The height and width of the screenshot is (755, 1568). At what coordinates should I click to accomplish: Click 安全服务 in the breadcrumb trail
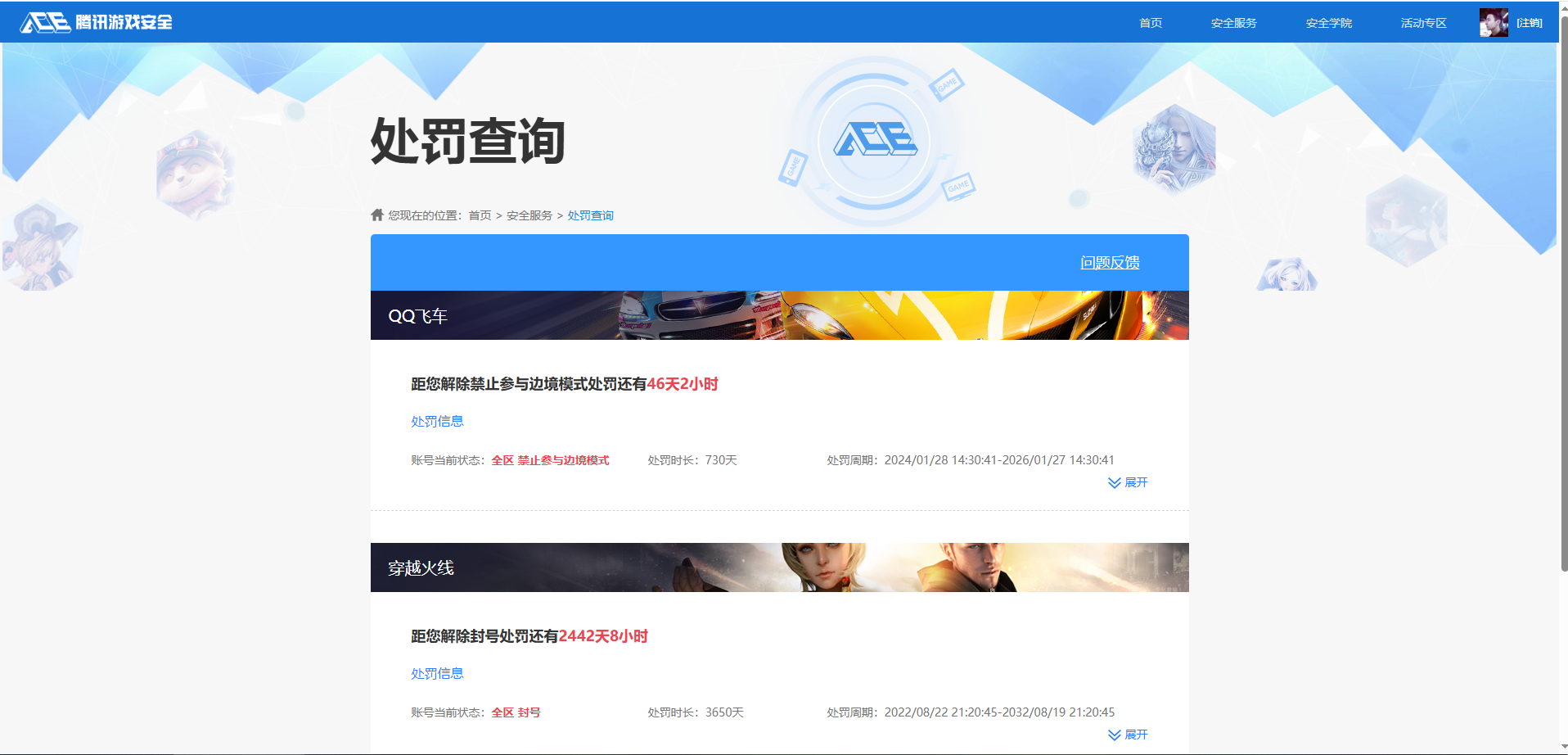(529, 215)
